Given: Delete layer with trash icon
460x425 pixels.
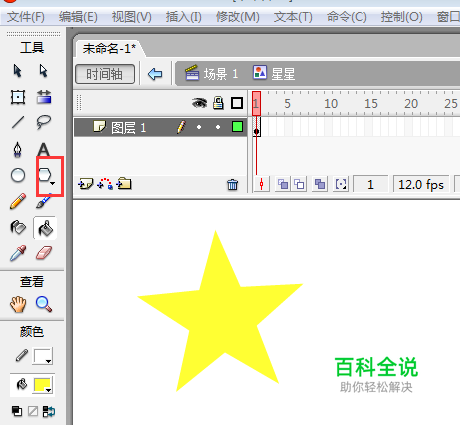Looking at the screenshot, I should pyautogui.click(x=232, y=184).
